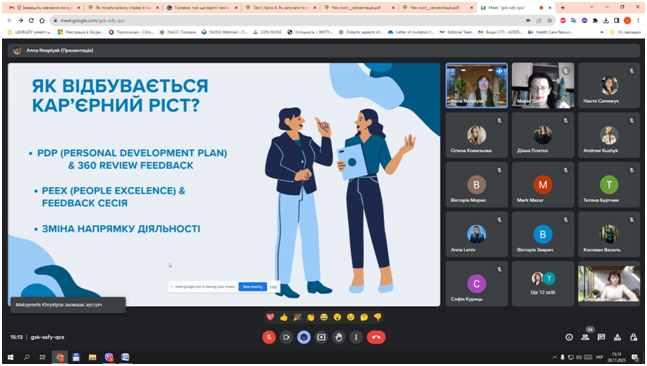
Task: Leave the call with red hang-up button
Action: 376,337
